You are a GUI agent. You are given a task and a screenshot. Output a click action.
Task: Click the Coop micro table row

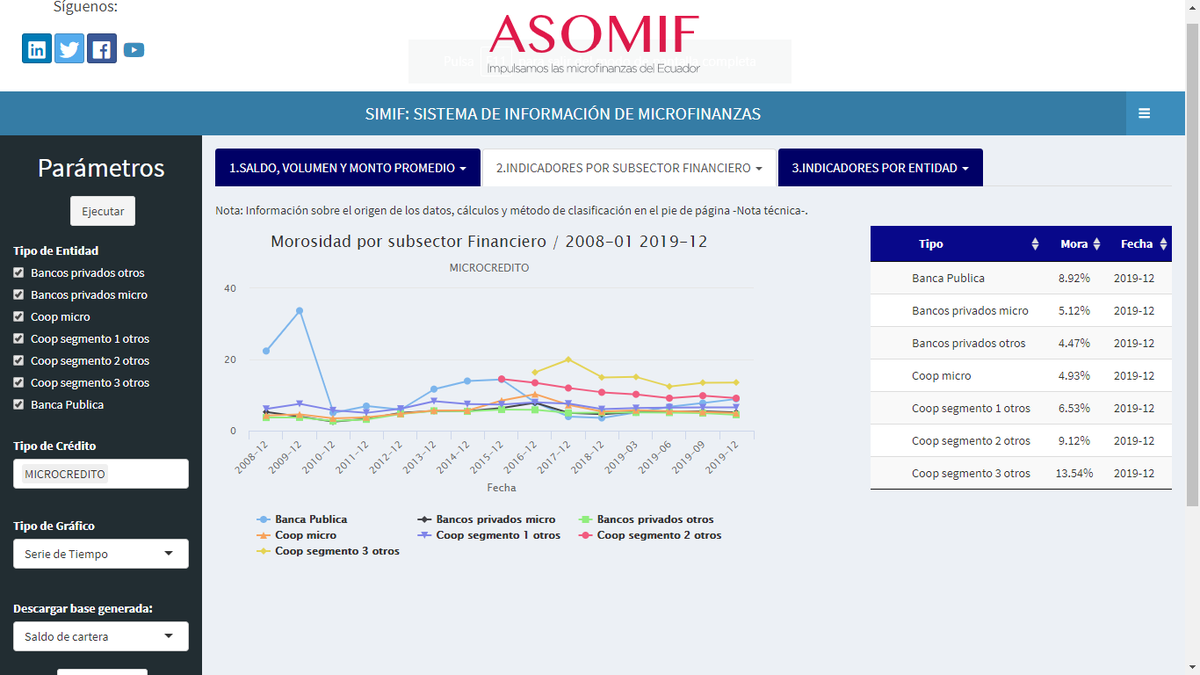[x=1022, y=376]
